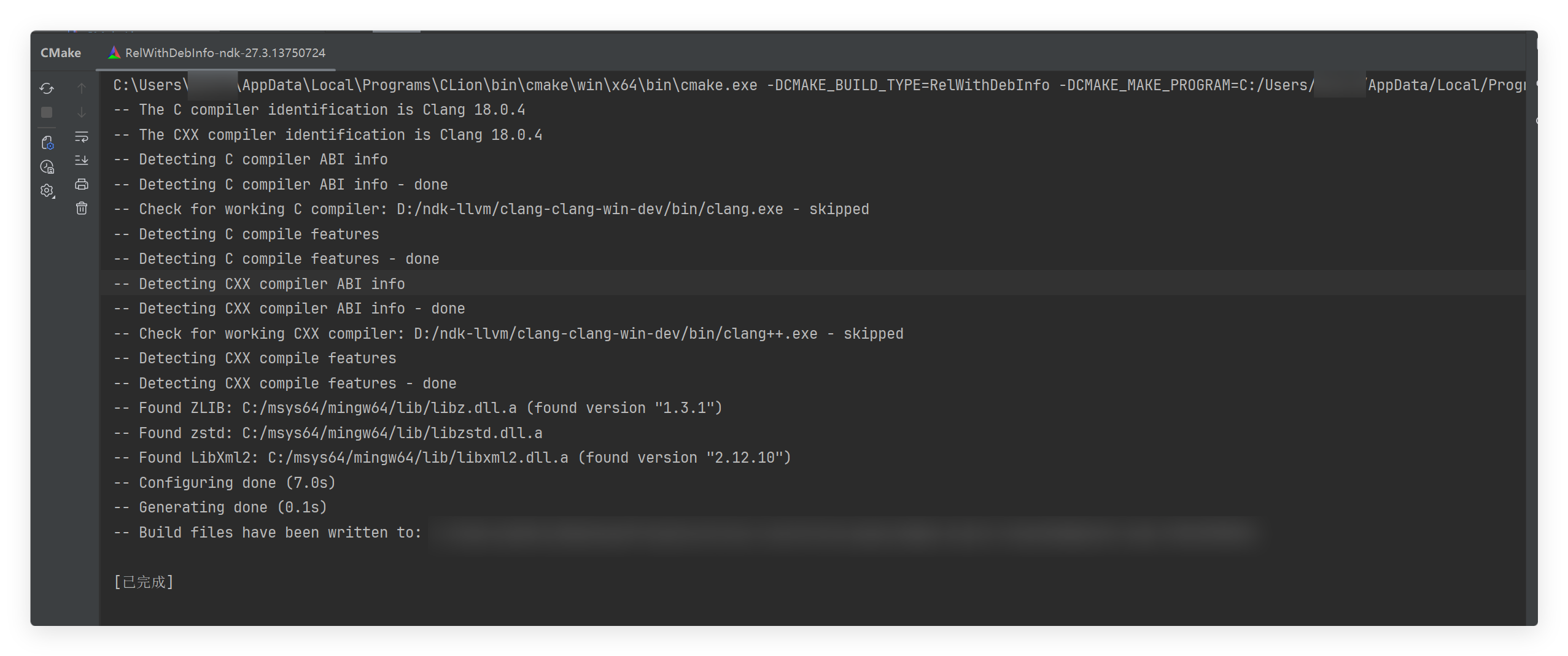Click the highlighted 'Detecting CXX compiler ABI info' line
The width and height of the screenshot is (1568, 656).
click(x=271, y=284)
